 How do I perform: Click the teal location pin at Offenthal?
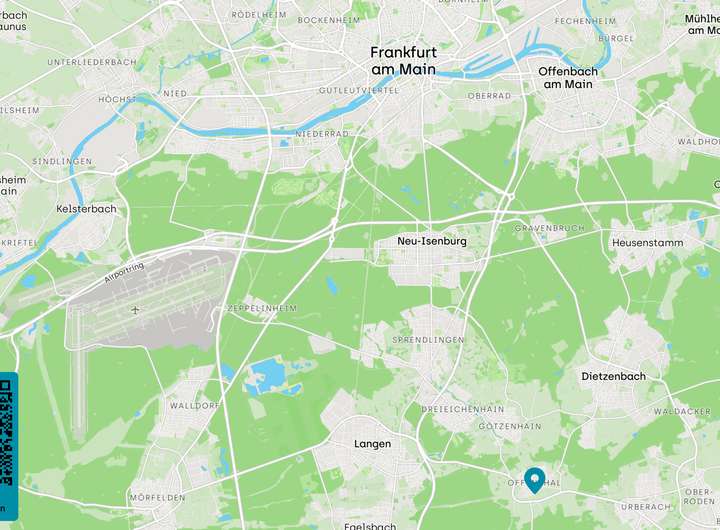(x=534, y=480)
